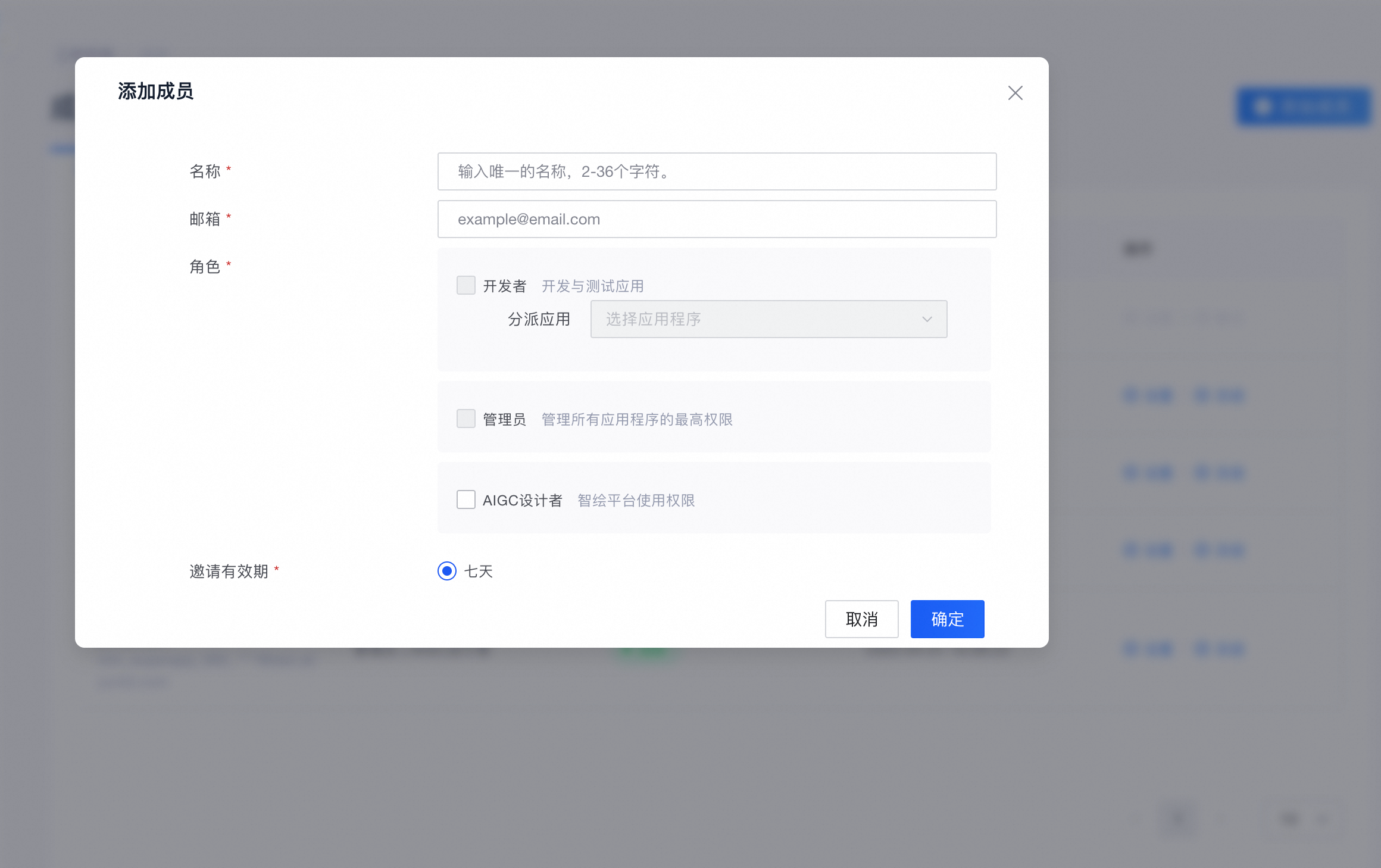
Task: Enable the 管理员 role checkbox
Action: coord(465,419)
